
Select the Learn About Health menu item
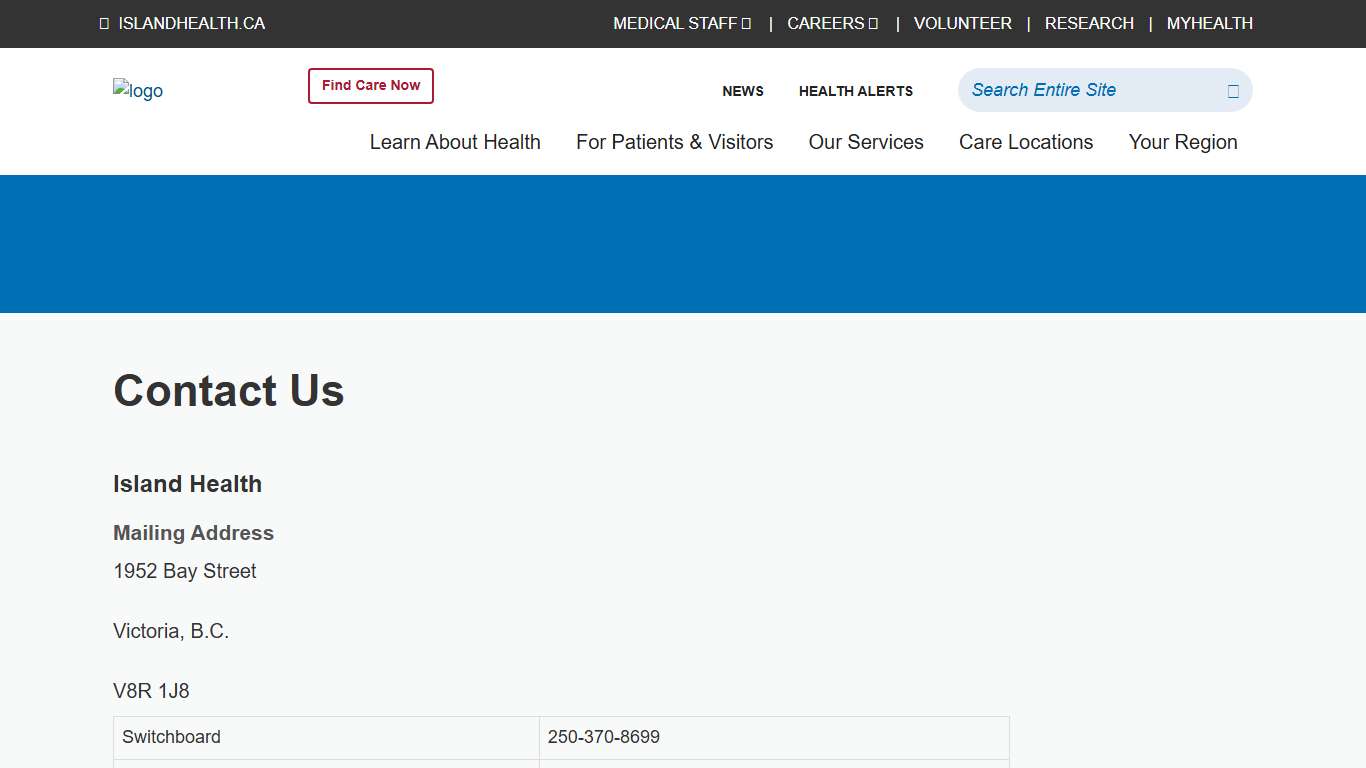point(455,142)
